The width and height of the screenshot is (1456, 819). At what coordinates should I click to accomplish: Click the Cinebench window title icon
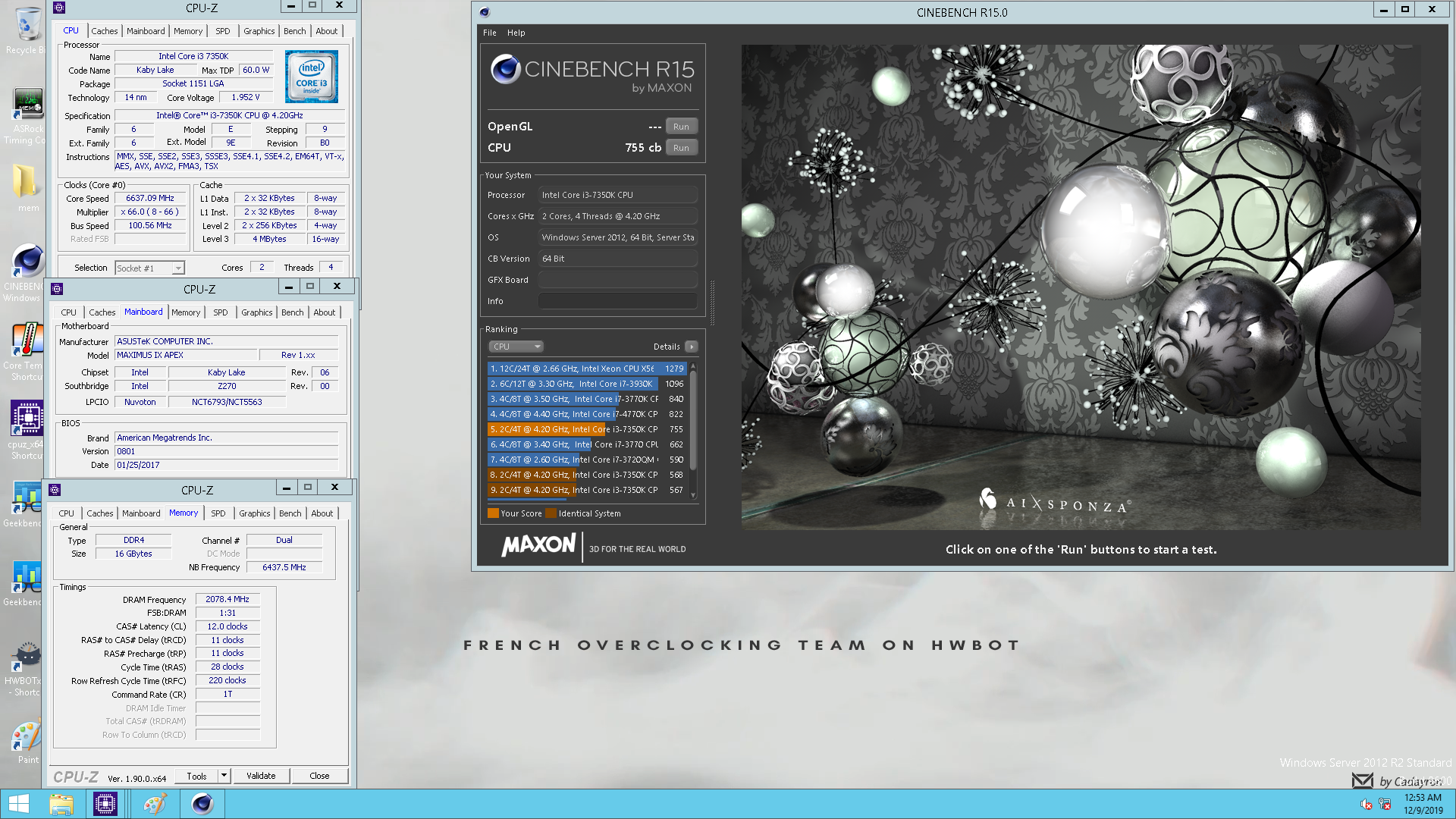coord(485,12)
